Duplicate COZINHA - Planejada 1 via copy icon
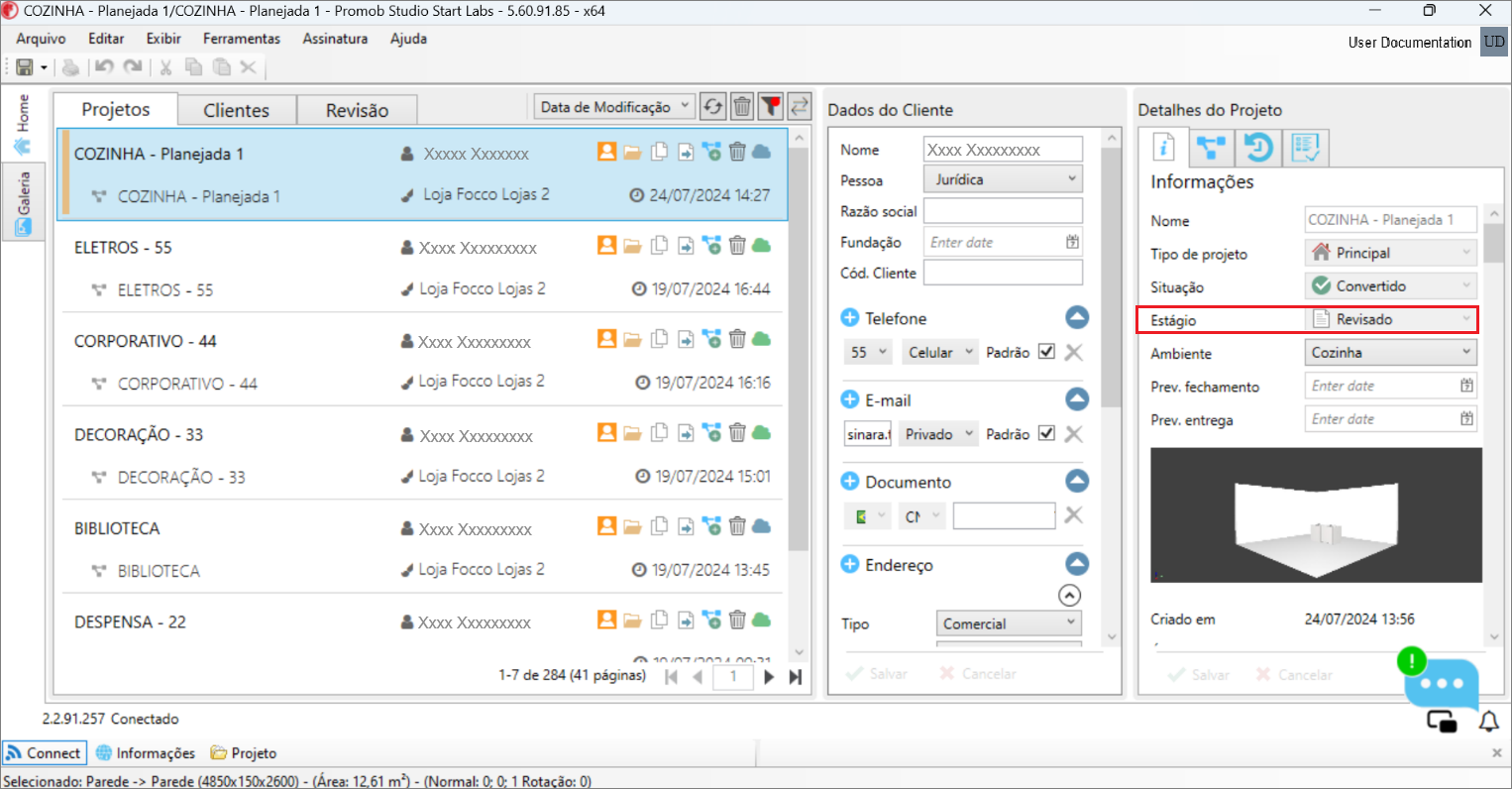Screen dimensions: 1512x789 click(659, 152)
